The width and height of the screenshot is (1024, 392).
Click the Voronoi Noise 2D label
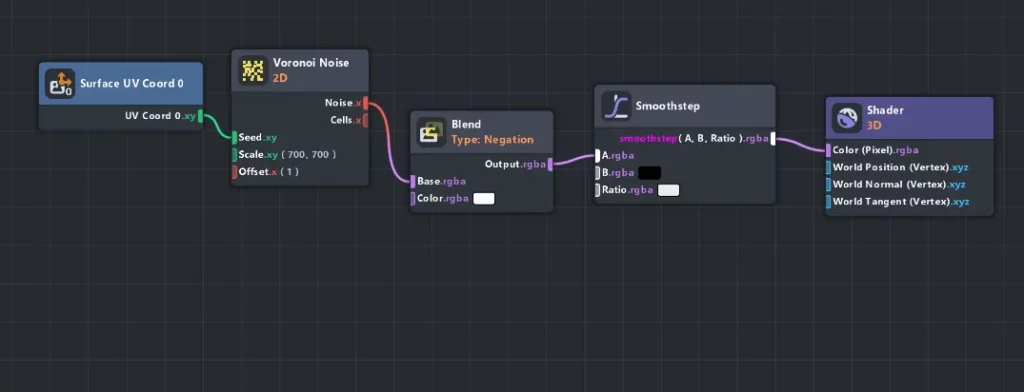(x=281, y=78)
